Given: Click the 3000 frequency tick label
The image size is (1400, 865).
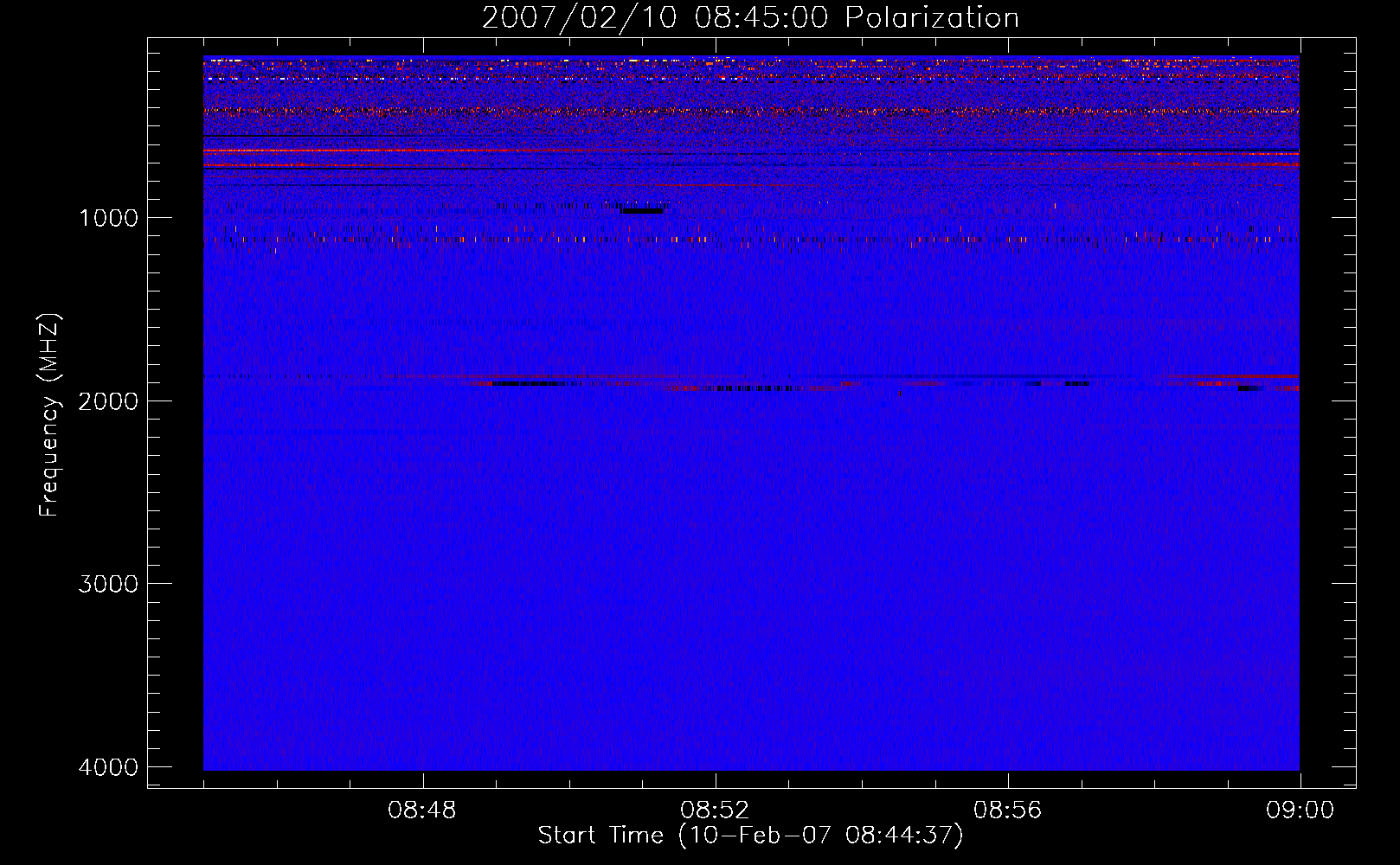Looking at the screenshot, I should point(108,584).
